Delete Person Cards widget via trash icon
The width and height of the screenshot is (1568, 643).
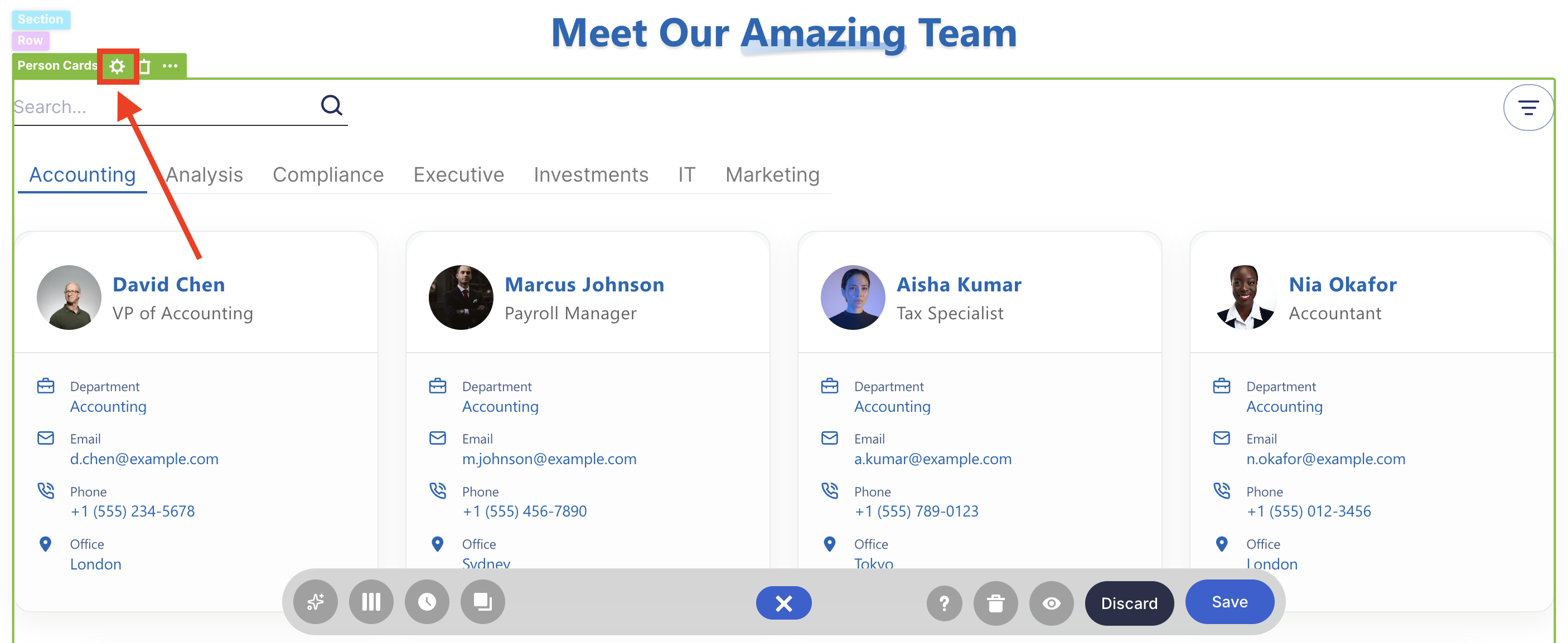[x=145, y=66]
